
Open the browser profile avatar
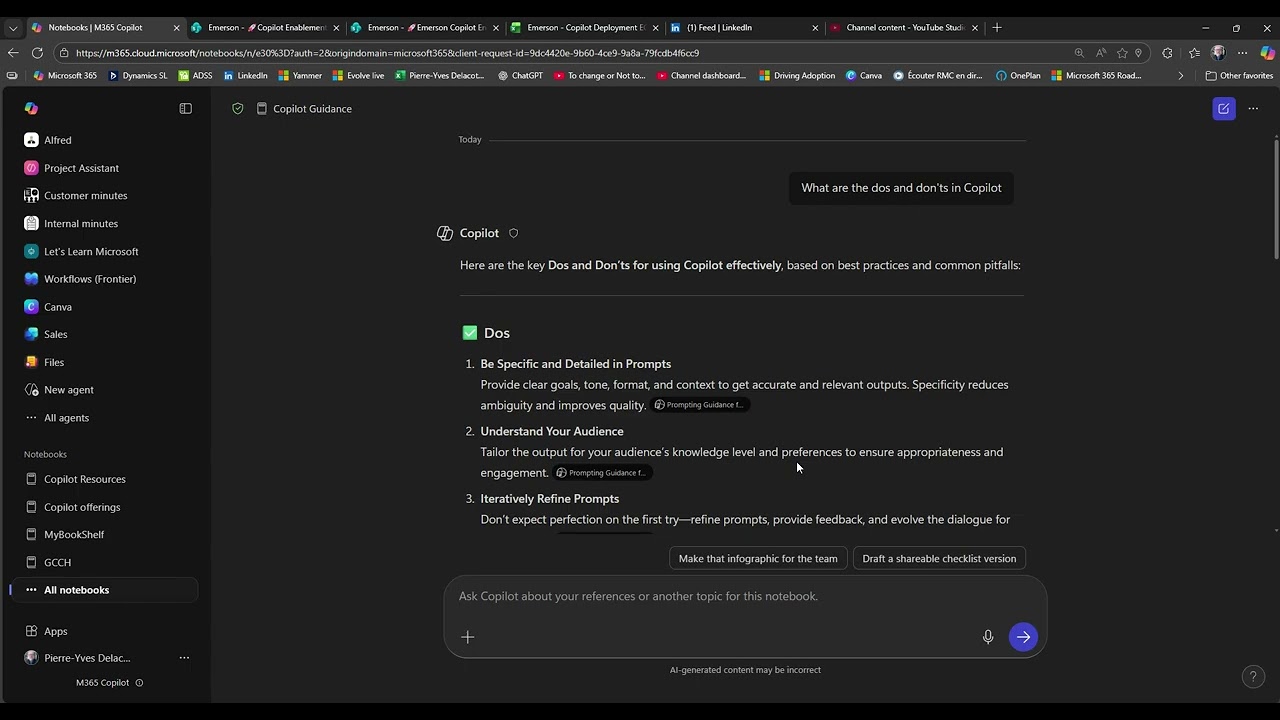[x=1218, y=53]
